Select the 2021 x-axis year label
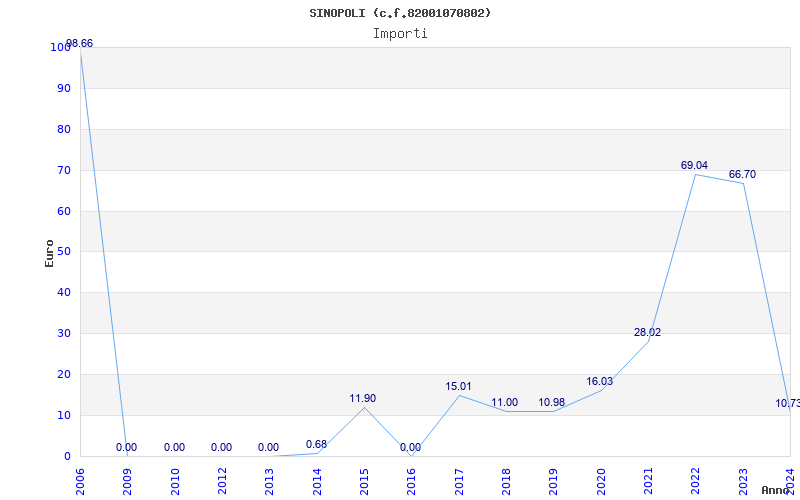 coord(648,482)
